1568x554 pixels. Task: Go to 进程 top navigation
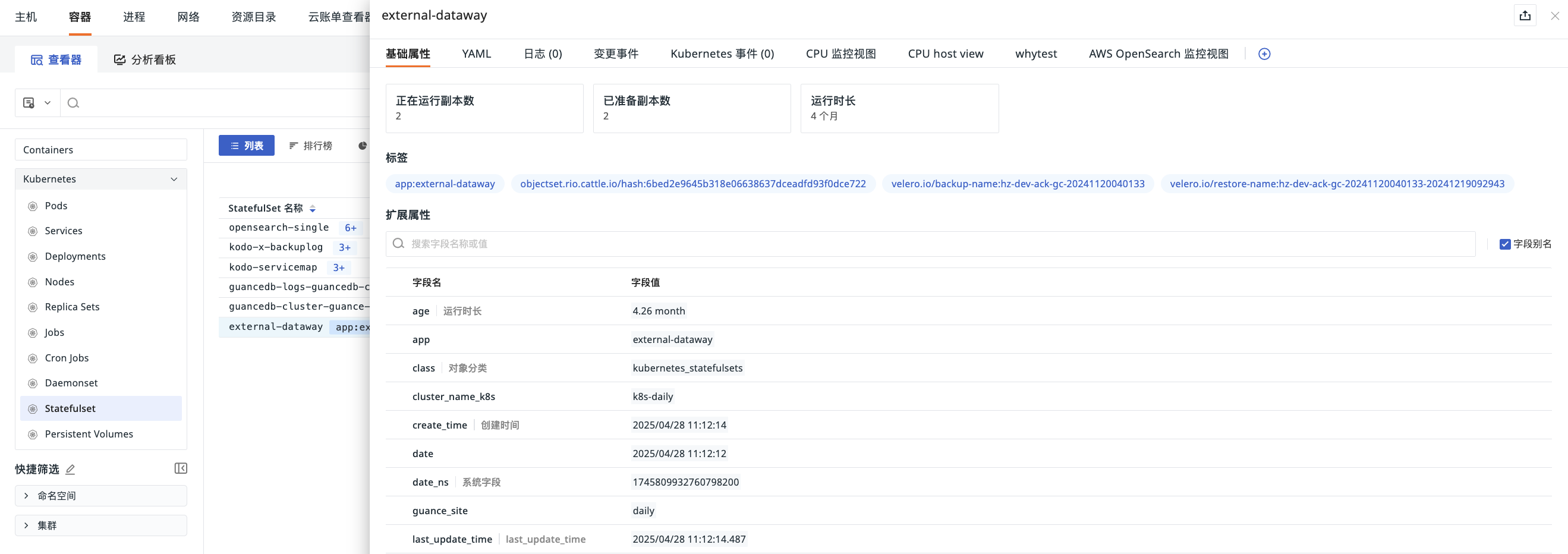pyautogui.click(x=134, y=17)
